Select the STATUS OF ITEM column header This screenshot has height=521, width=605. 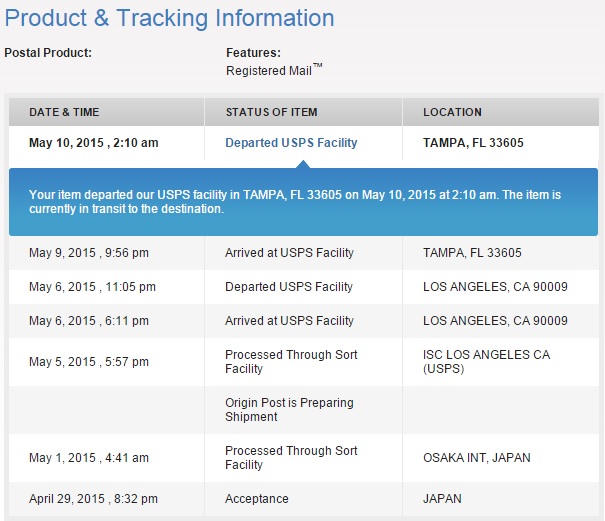pyautogui.click(x=272, y=112)
